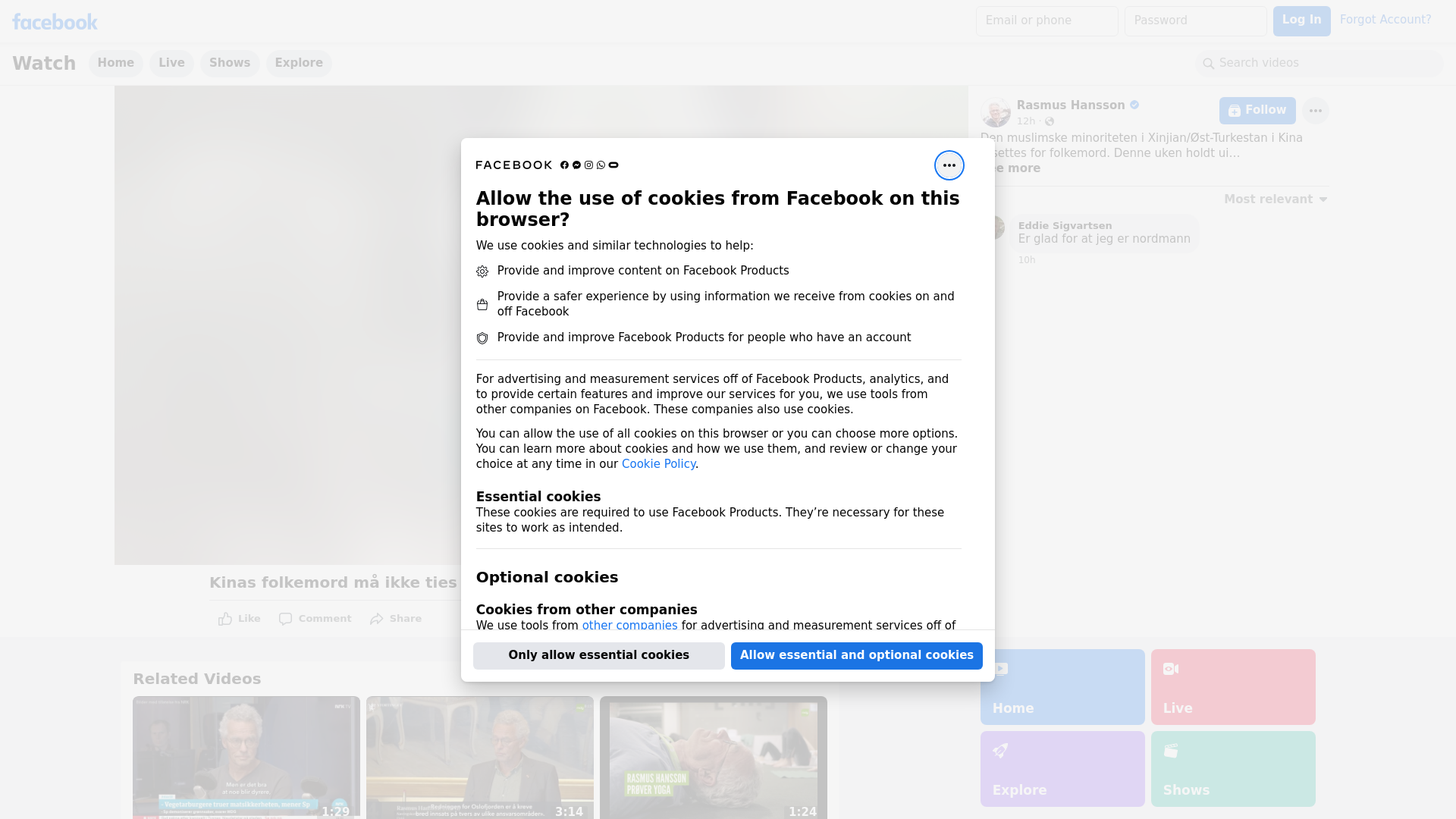Click the blue Home tile at bottom right
Image resolution: width=1456 pixels, height=819 pixels.
[1062, 687]
